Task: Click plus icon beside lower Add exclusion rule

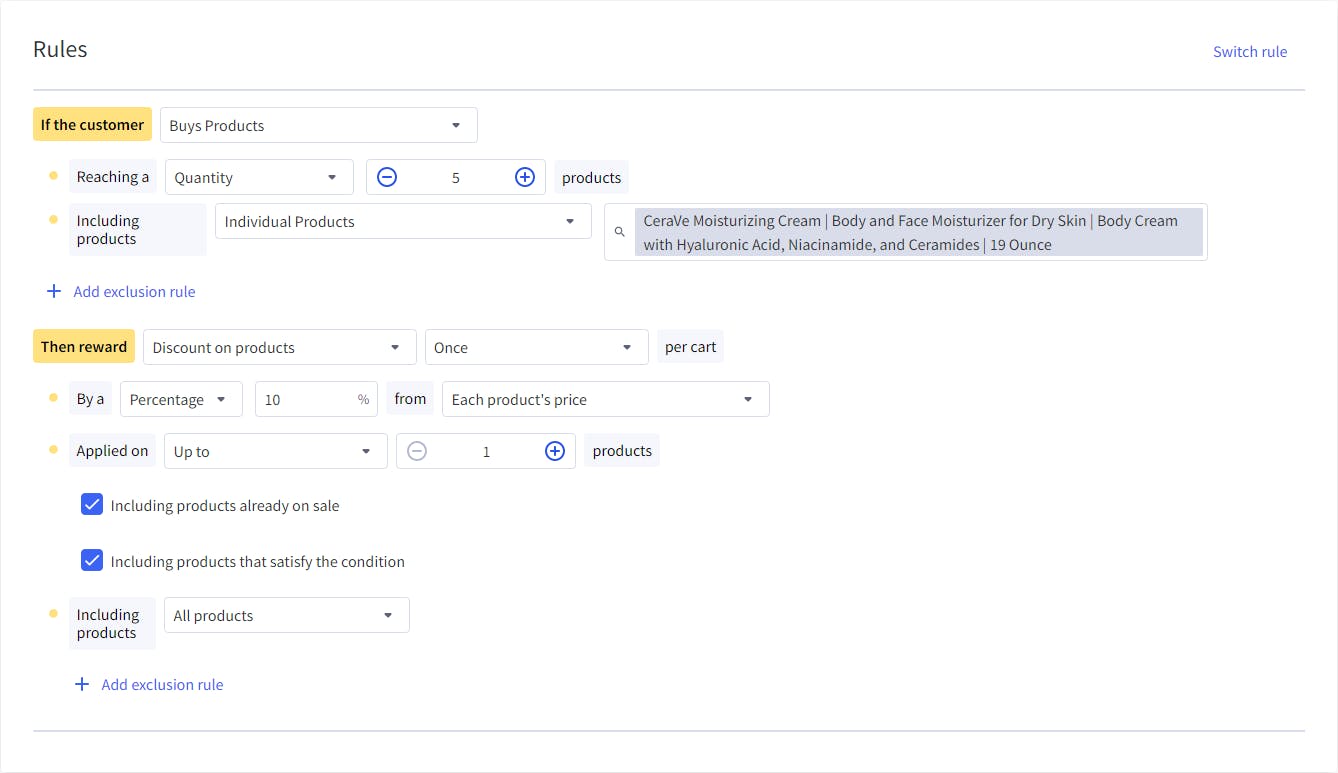Action: (x=82, y=685)
